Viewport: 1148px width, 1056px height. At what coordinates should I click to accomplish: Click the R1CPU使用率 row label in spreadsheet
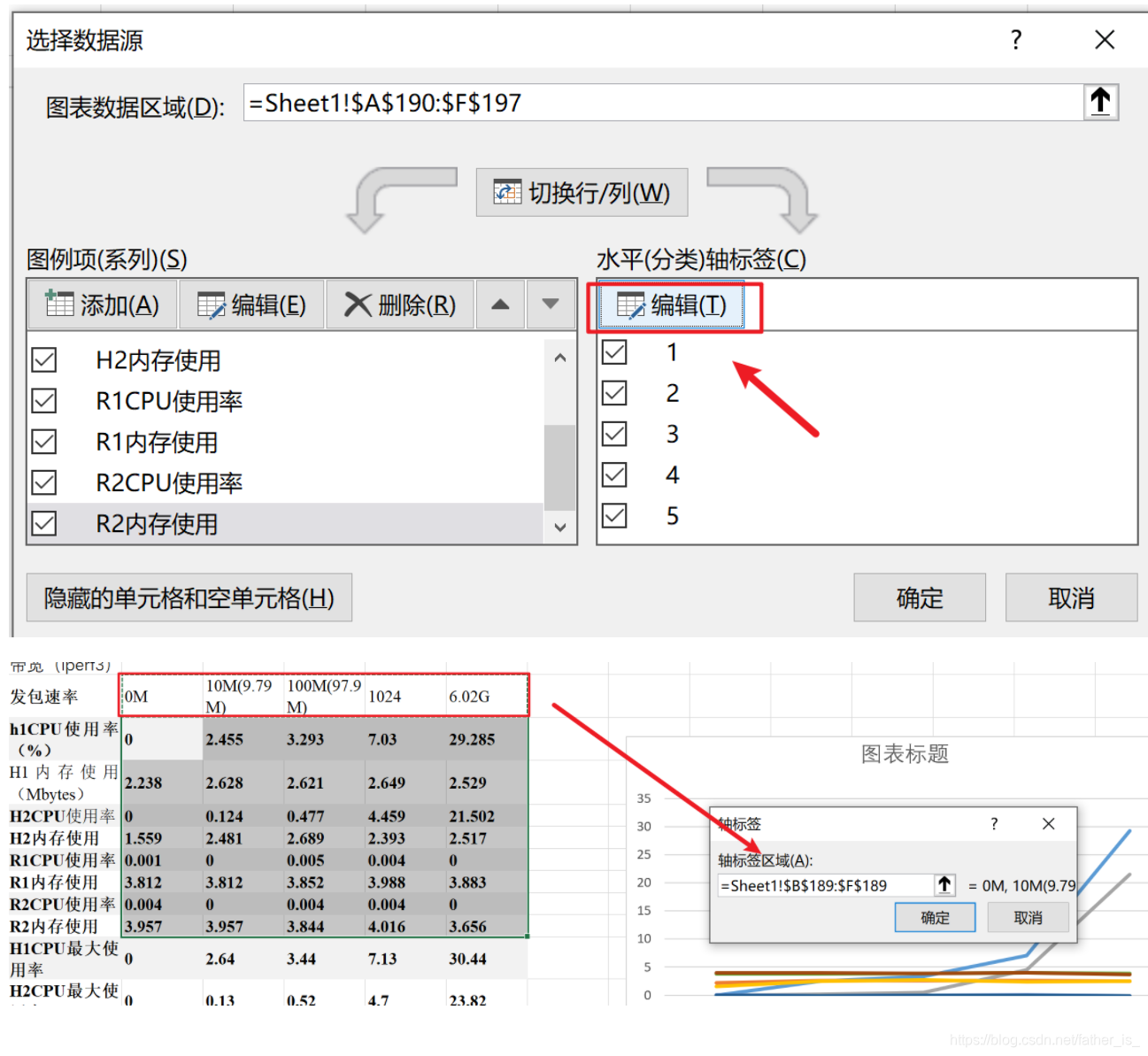64,860
